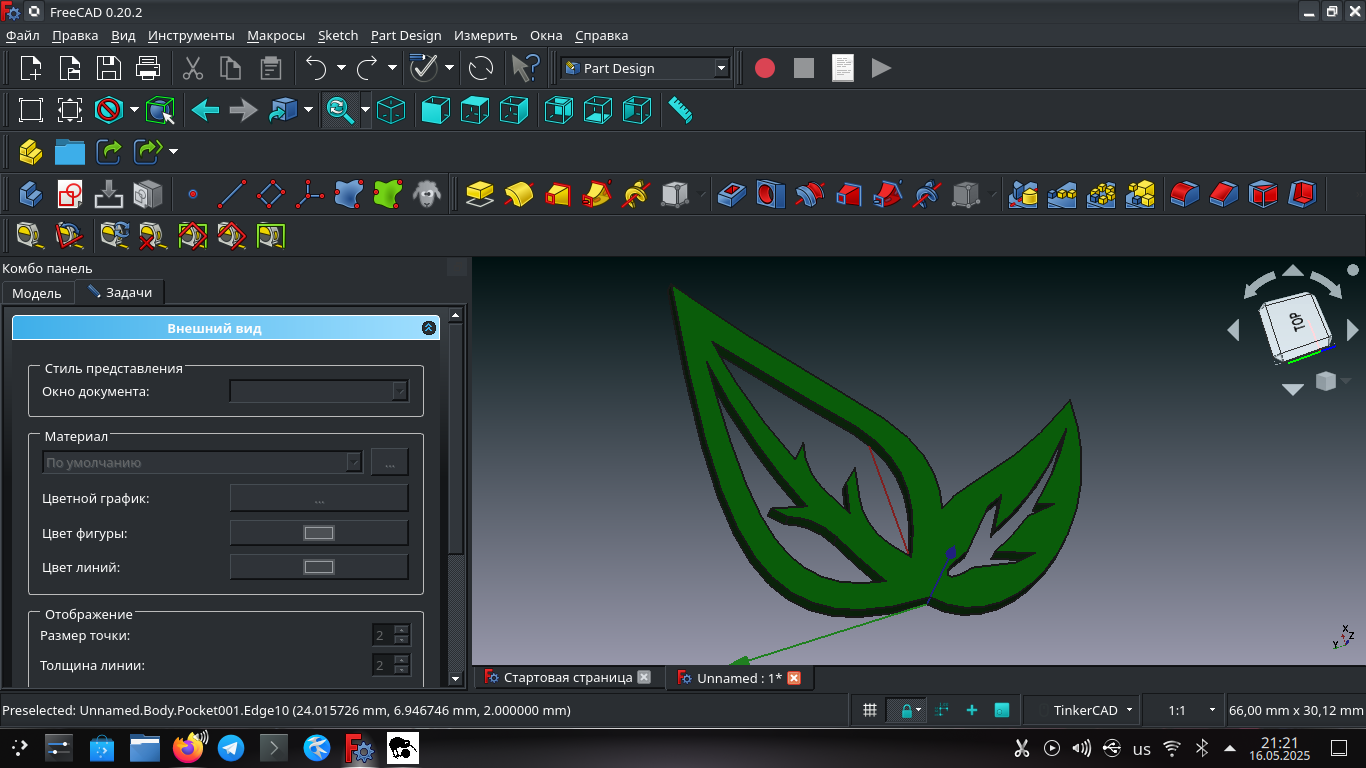Viewport: 1366px width, 768px height.
Task: Close the Unnamed : 1* document tab
Action: [794, 678]
